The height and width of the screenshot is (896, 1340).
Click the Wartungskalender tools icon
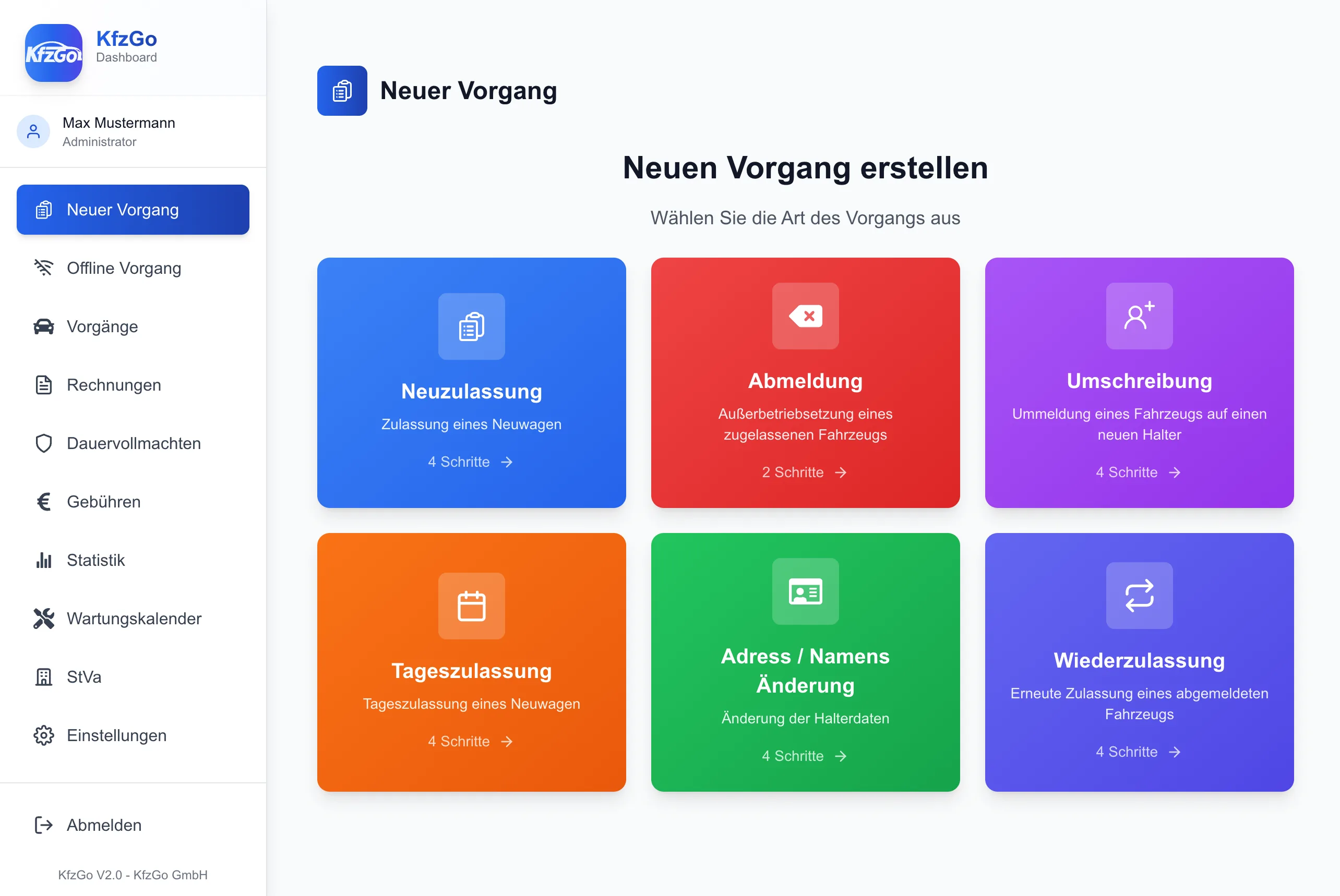(x=43, y=619)
